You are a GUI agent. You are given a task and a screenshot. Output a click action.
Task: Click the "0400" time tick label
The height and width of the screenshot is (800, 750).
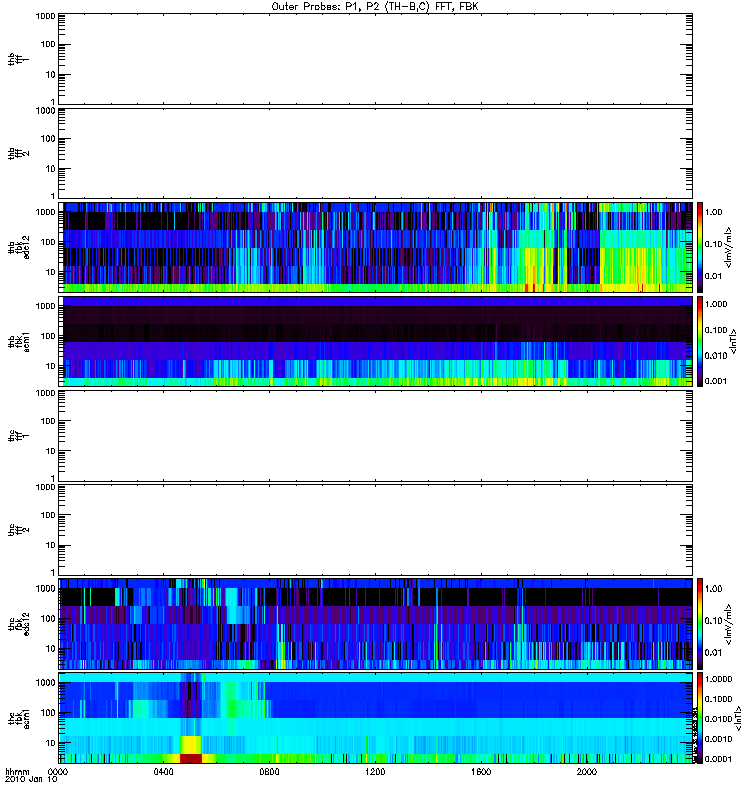coord(164,772)
